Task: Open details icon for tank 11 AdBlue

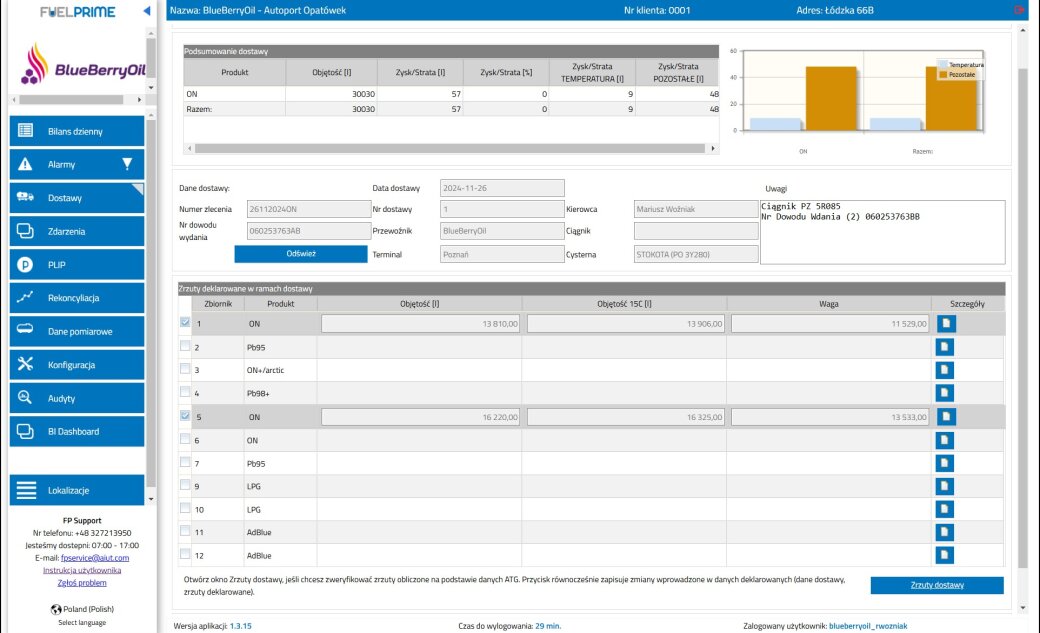Action: coord(944,531)
